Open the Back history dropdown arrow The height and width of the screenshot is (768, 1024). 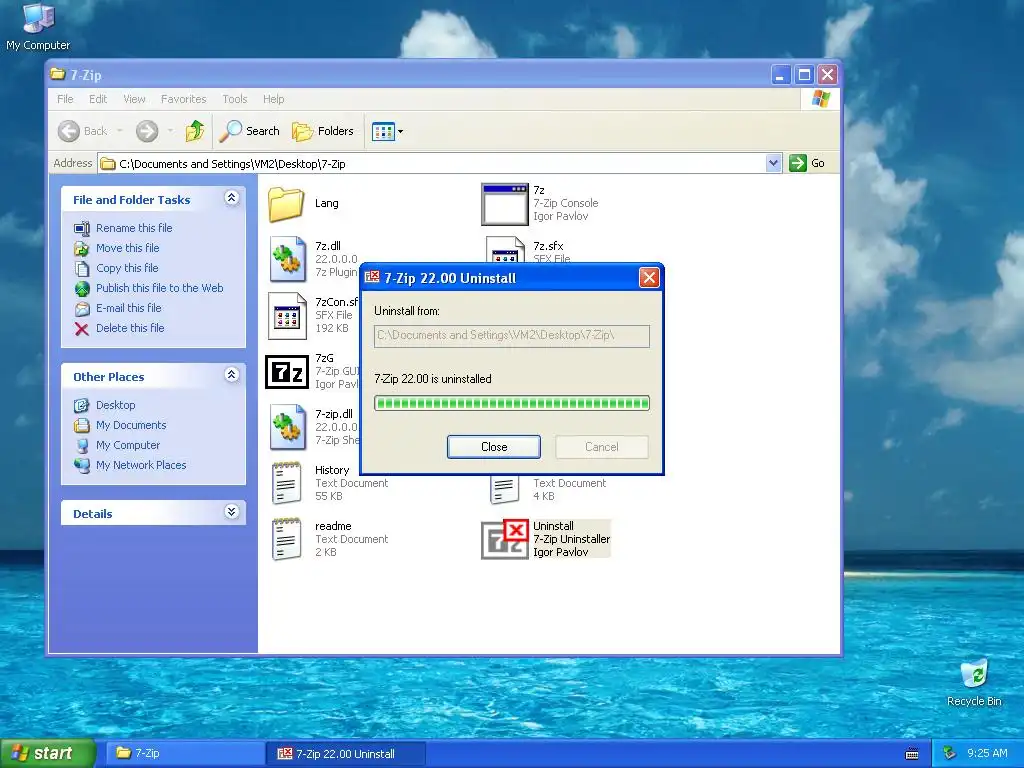[120, 131]
